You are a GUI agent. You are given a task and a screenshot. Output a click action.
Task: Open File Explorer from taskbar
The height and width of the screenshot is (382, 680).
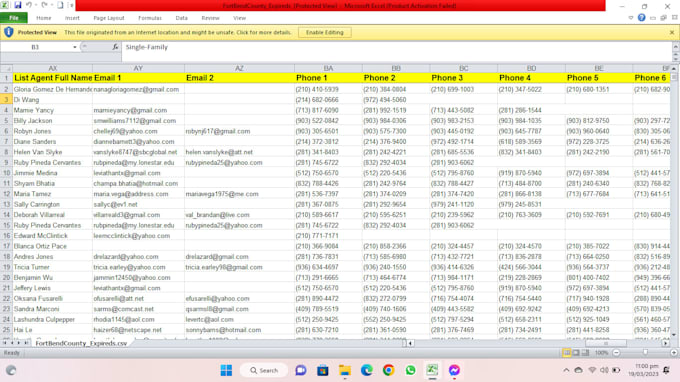point(345,370)
